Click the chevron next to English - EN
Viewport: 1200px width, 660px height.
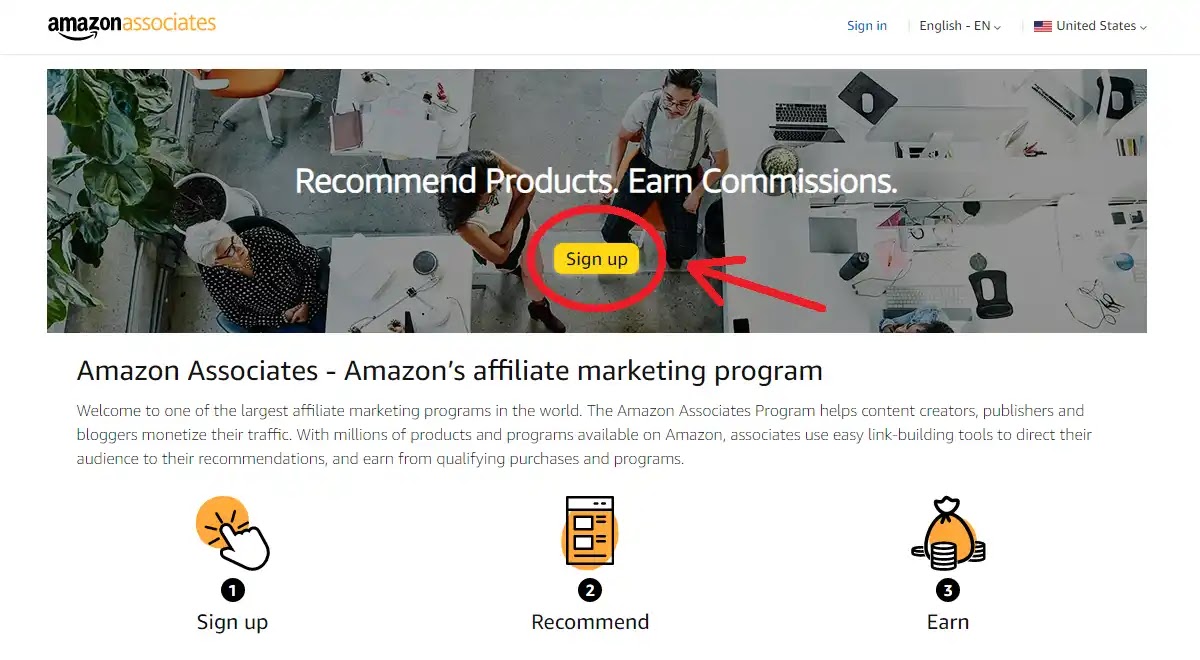point(997,28)
